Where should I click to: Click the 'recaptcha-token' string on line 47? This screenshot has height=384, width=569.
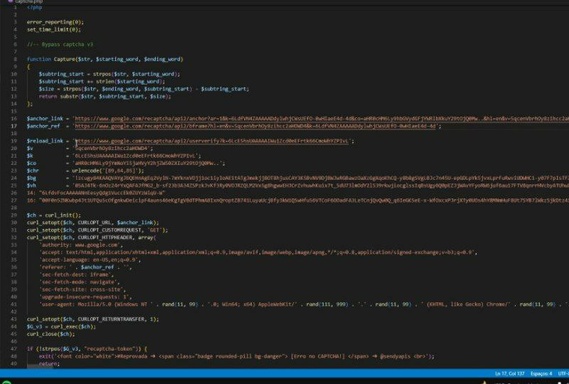(x=112, y=349)
